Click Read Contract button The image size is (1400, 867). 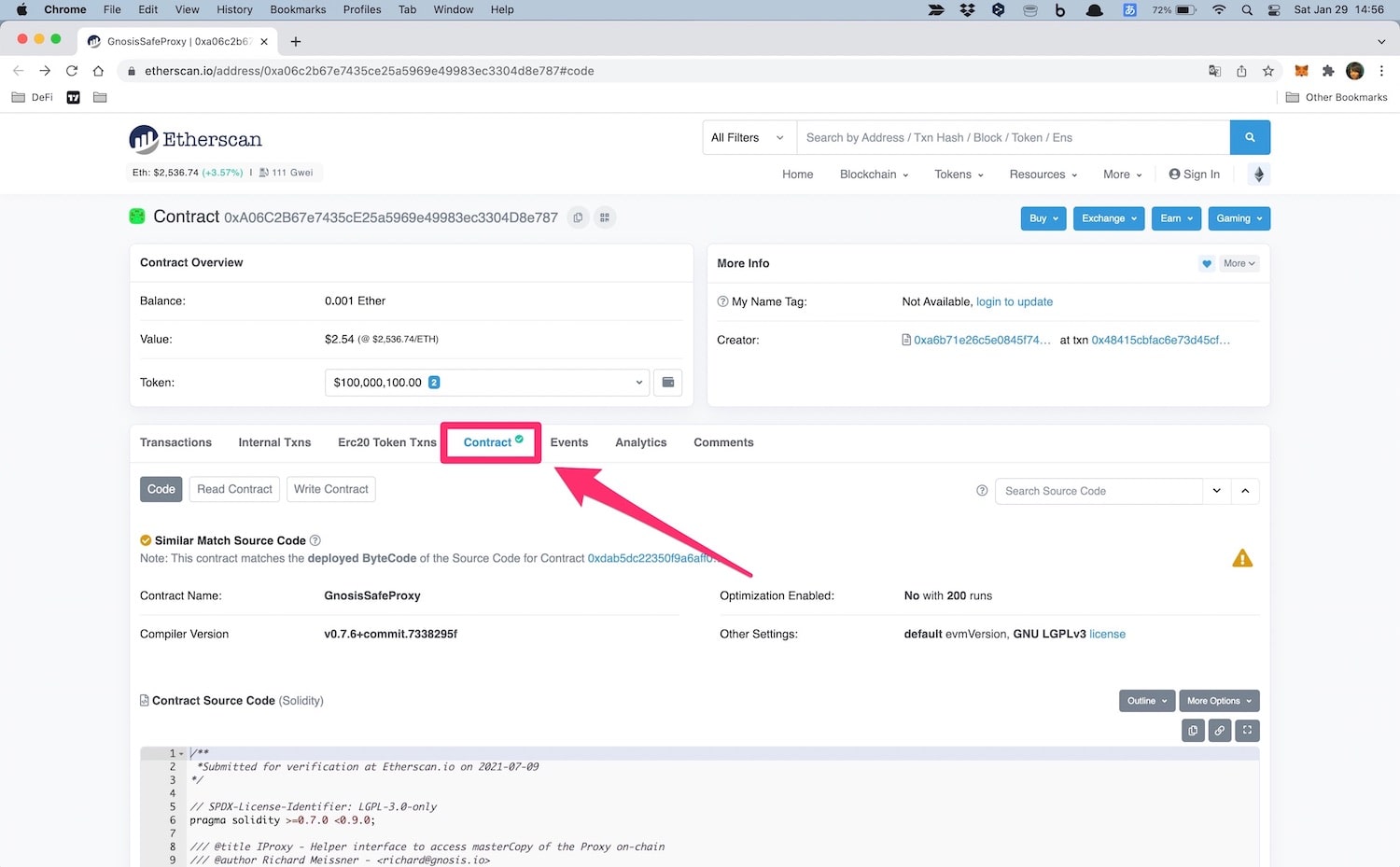point(235,489)
